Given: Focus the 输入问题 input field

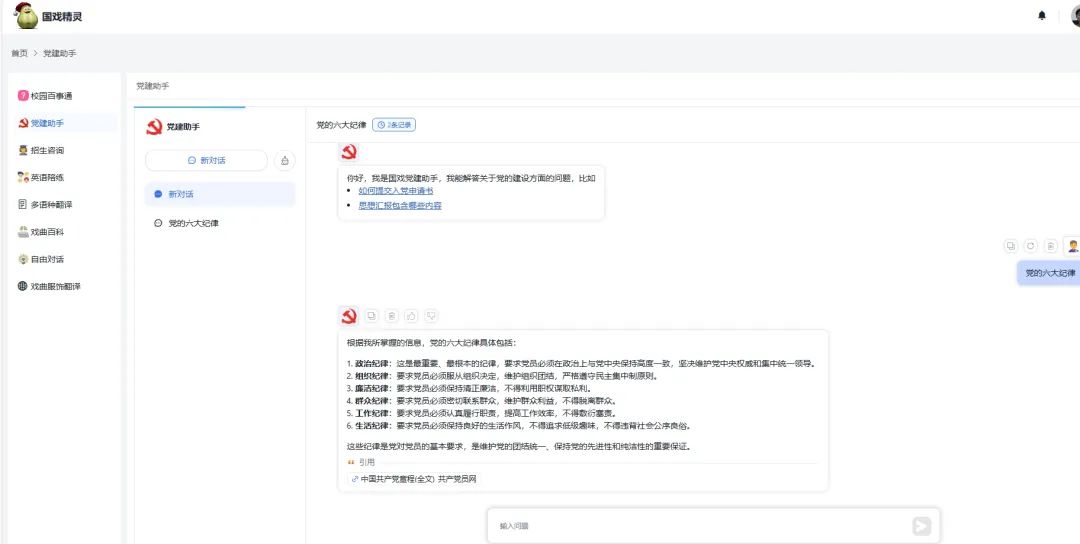Looking at the screenshot, I should [699, 526].
